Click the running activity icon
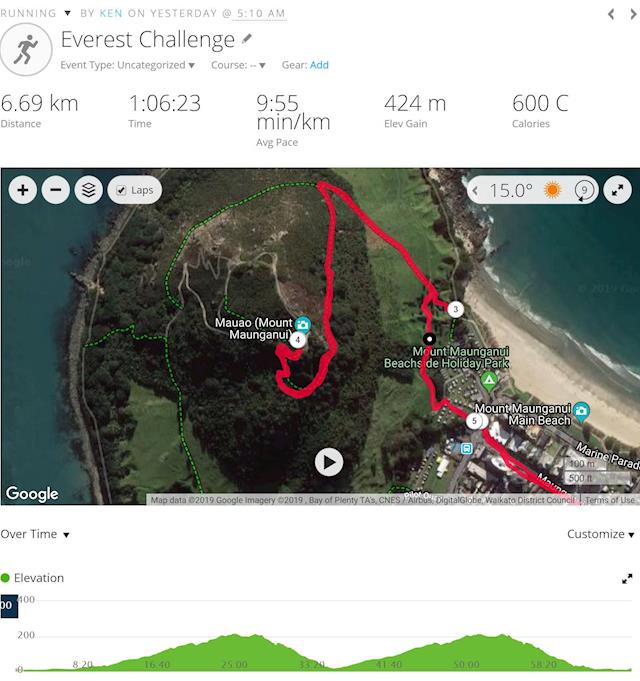Viewport: 640px width, 681px height. [26, 50]
